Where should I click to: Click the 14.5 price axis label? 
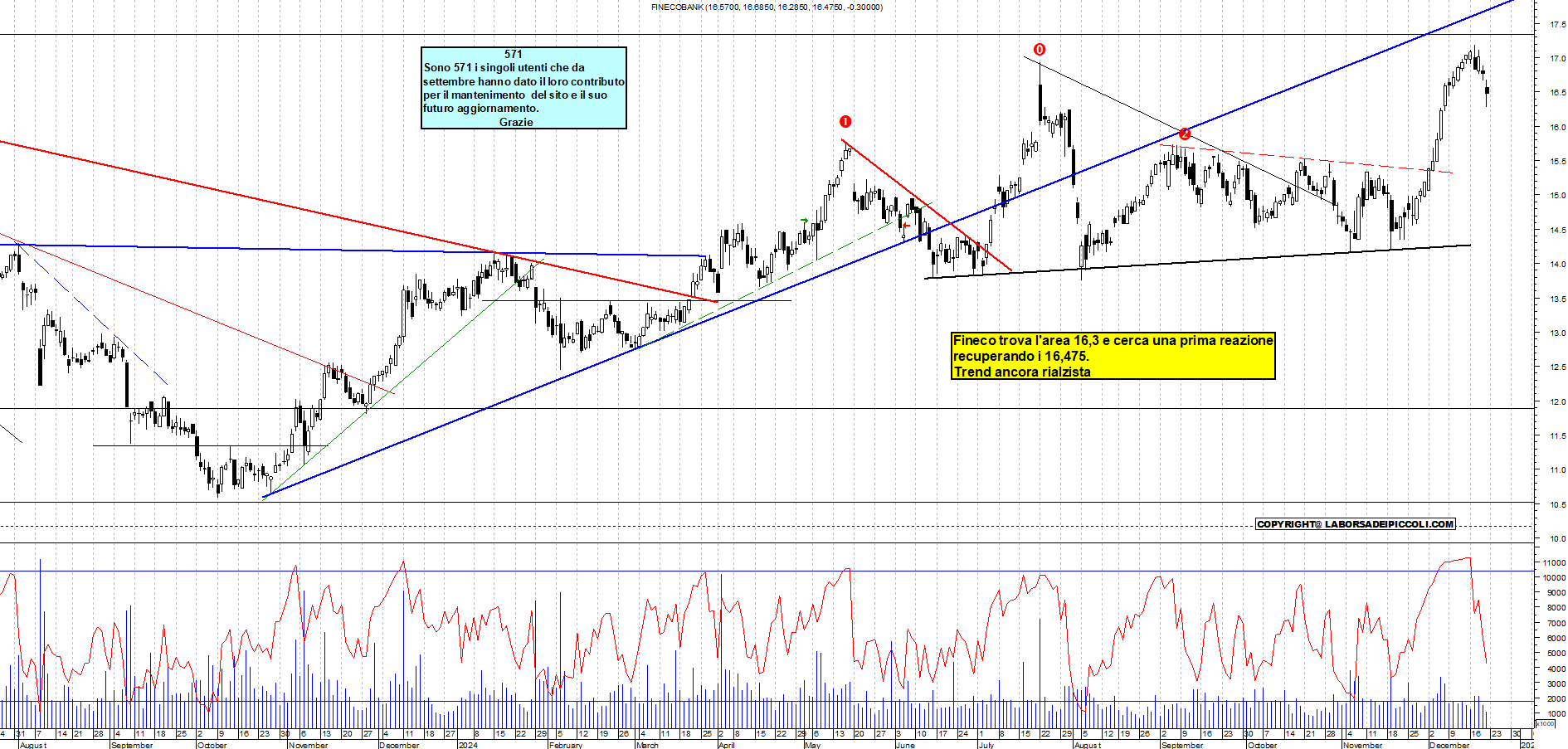(1557, 231)
